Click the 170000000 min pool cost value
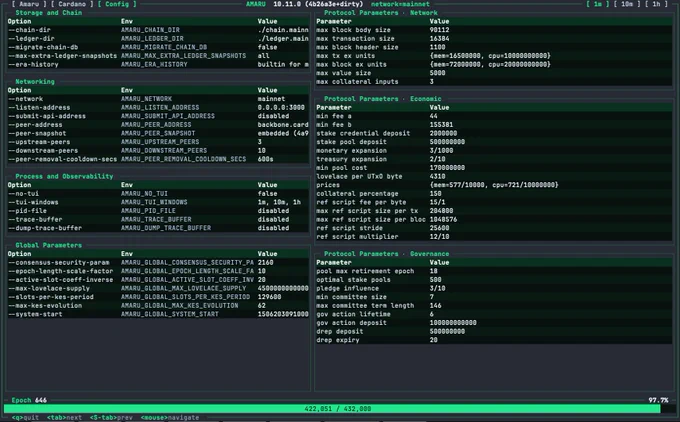The width and height of the screenshot is (680, 422). click(447, 168)
